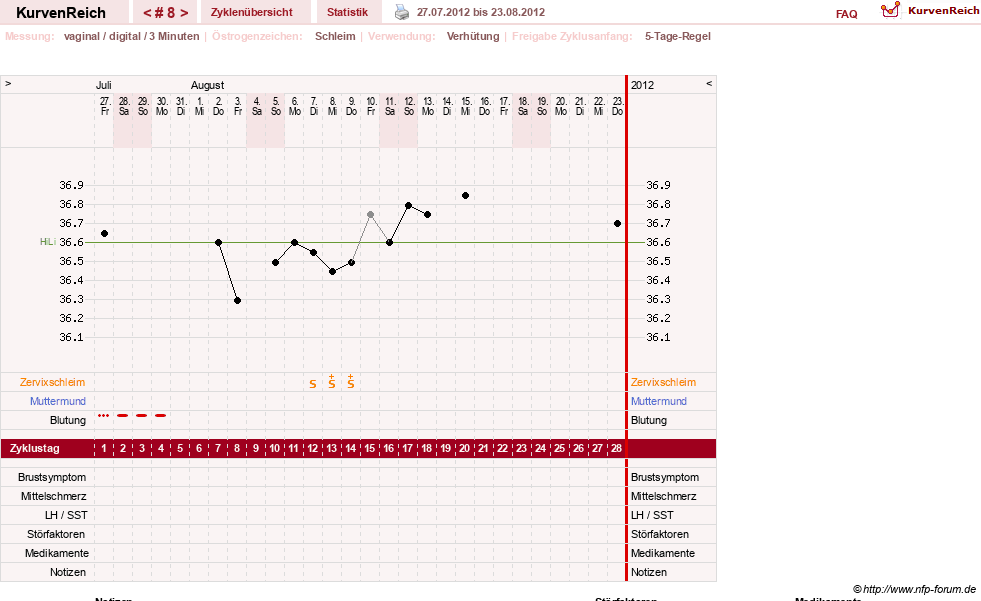
Task: Click the left Muttermund row label
Action: 58,401
